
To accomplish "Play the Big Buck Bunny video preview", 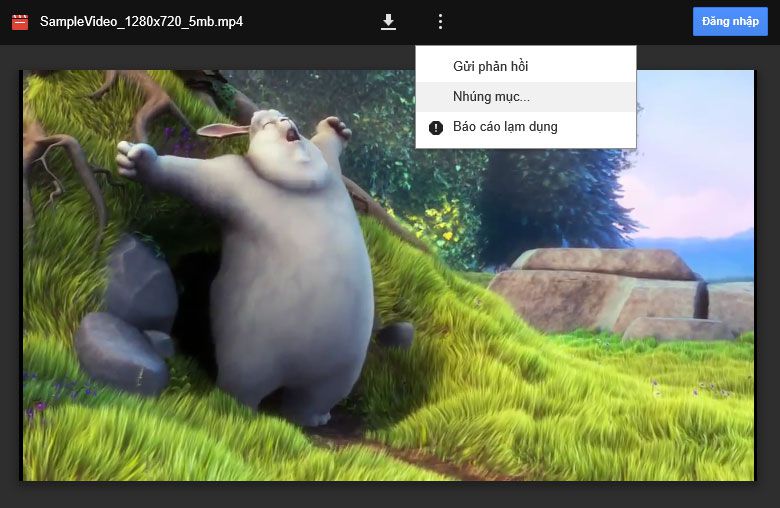I will [x=389, y=275].
